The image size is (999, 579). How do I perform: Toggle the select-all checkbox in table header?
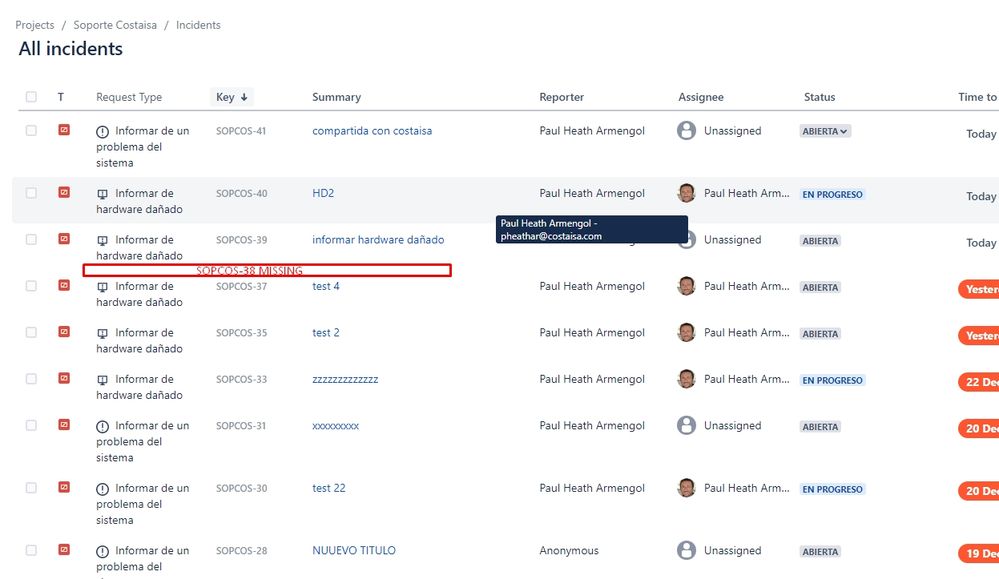[x=31, y=97]
